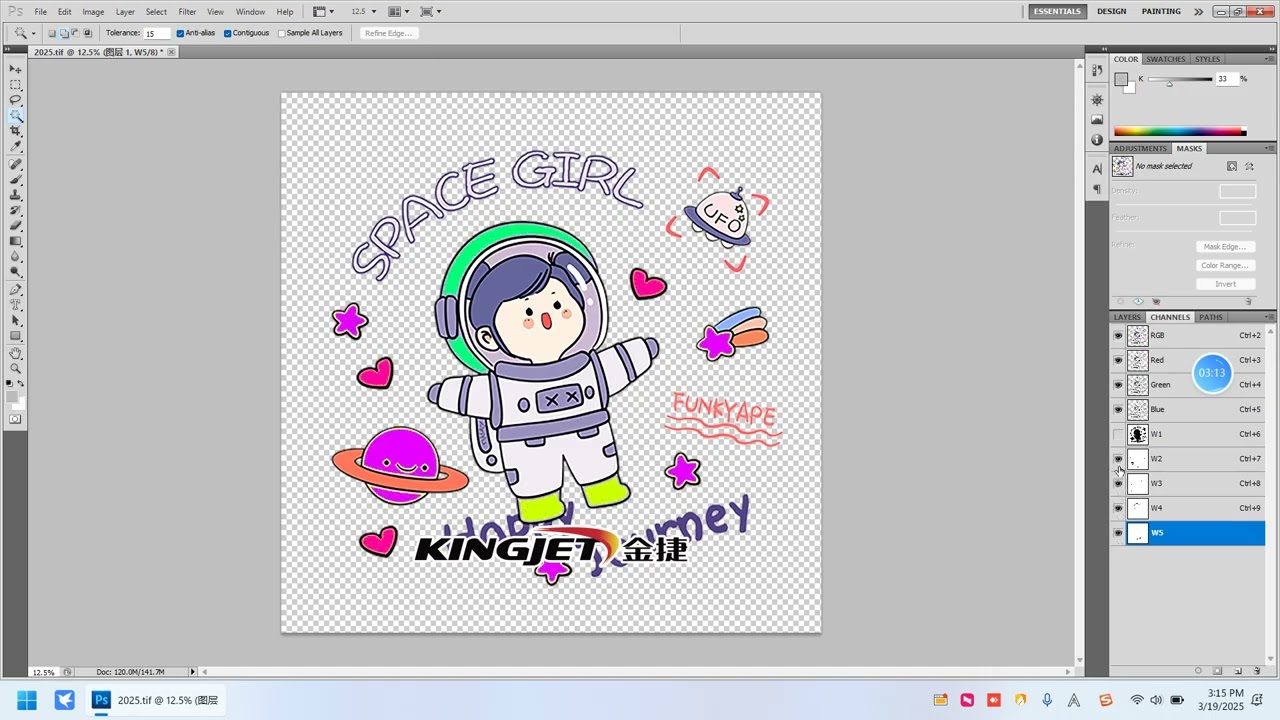Open the Select menu
The height and width of the screenshot is (720, 1280).
[156, 12]
